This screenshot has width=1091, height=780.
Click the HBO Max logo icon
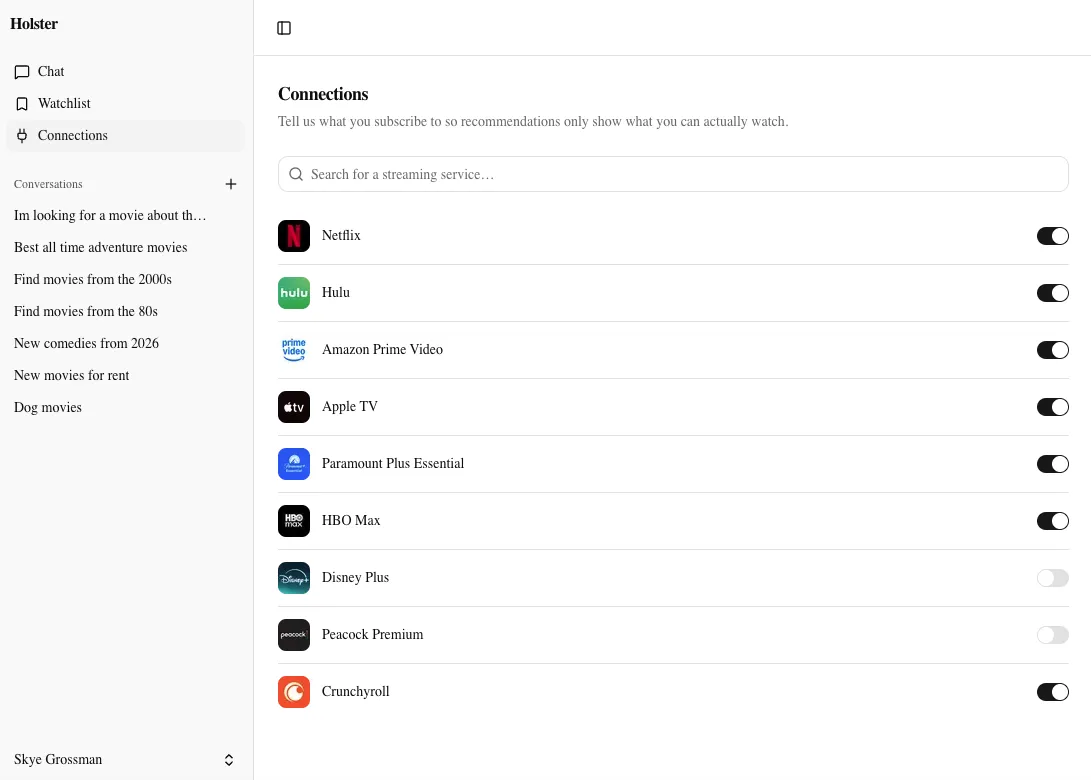tap(294, 521)
